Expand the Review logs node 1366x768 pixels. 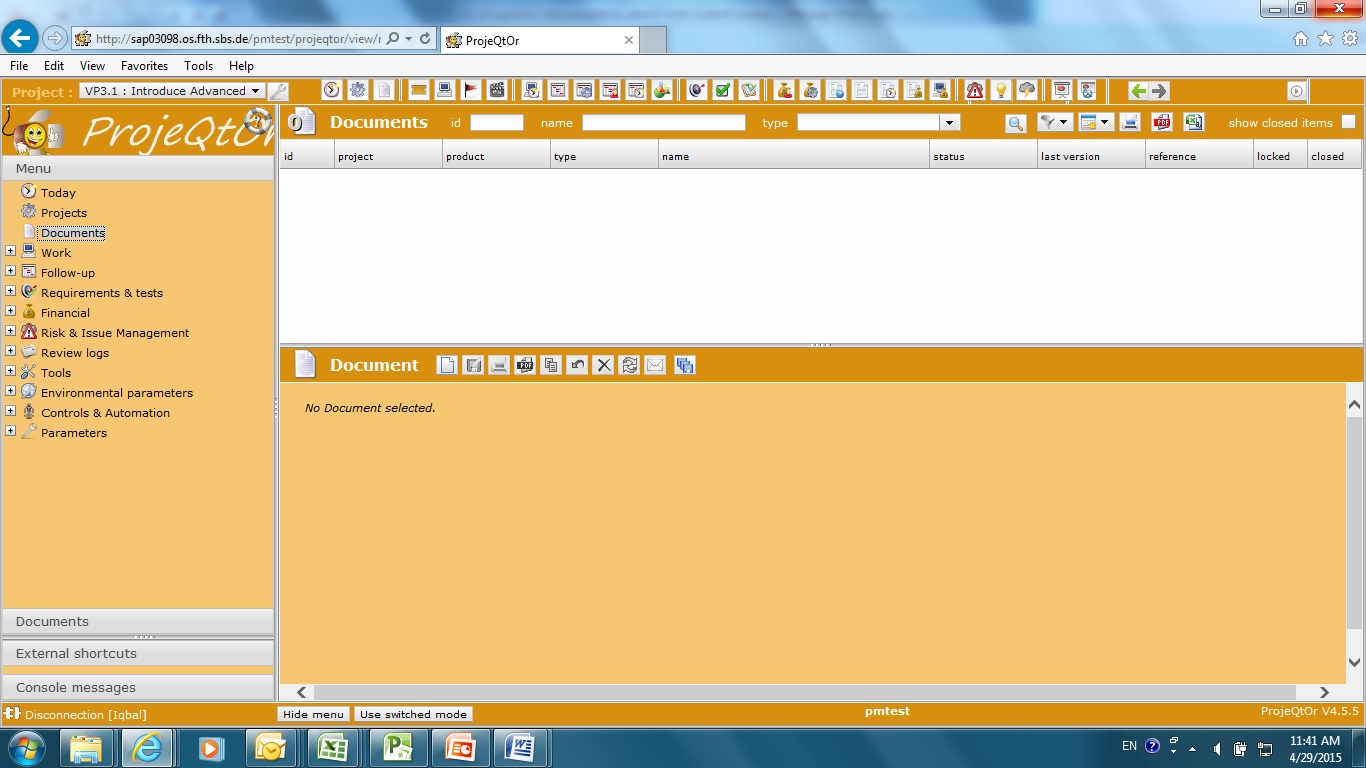[x=11, y=351]
